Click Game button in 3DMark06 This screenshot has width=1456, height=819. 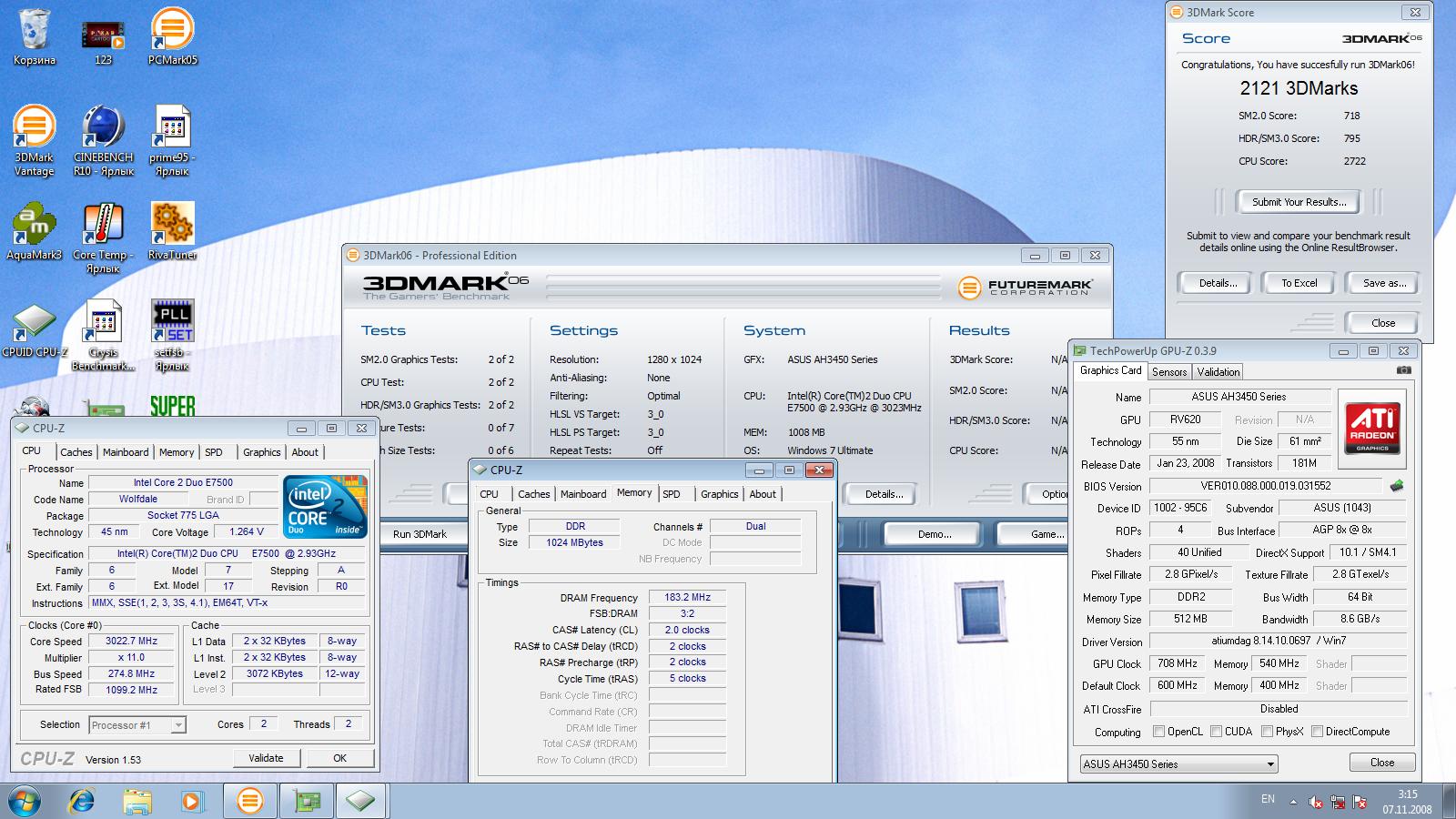click(1046, 534)
